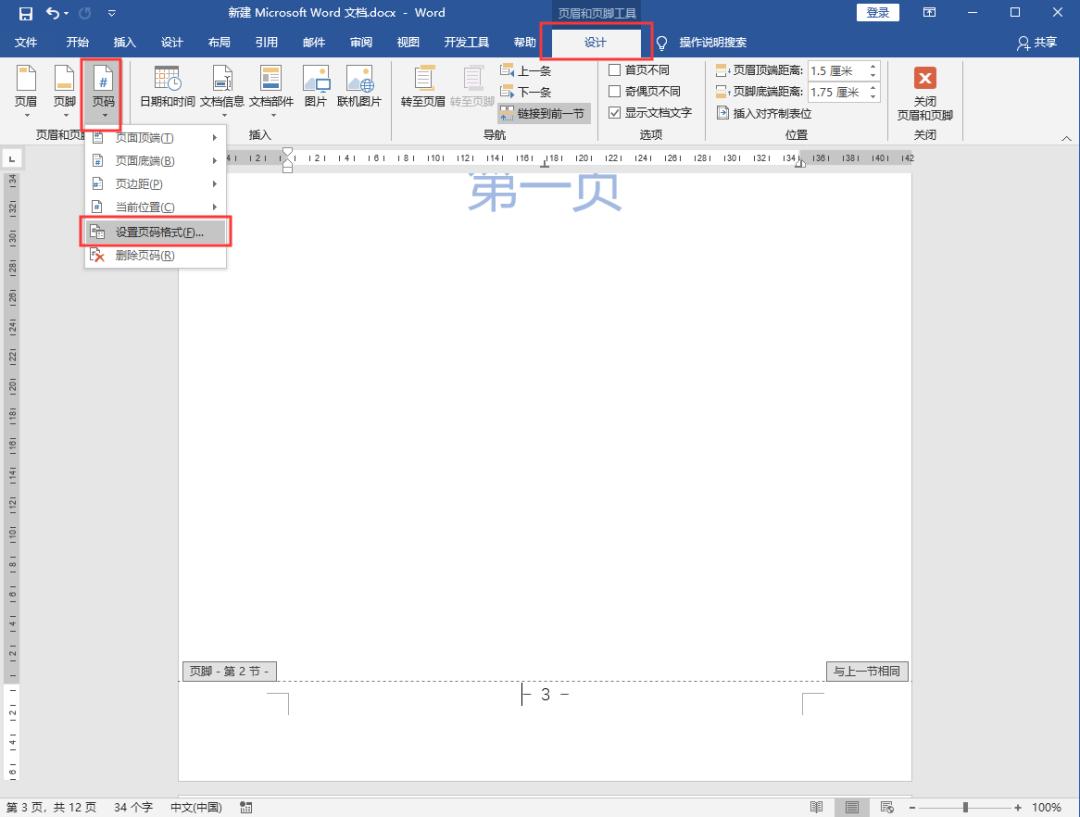This screenshot has height=817, width=1080.
Task: Open the undo history dropdown arrow
Action: tap(66, 13)
